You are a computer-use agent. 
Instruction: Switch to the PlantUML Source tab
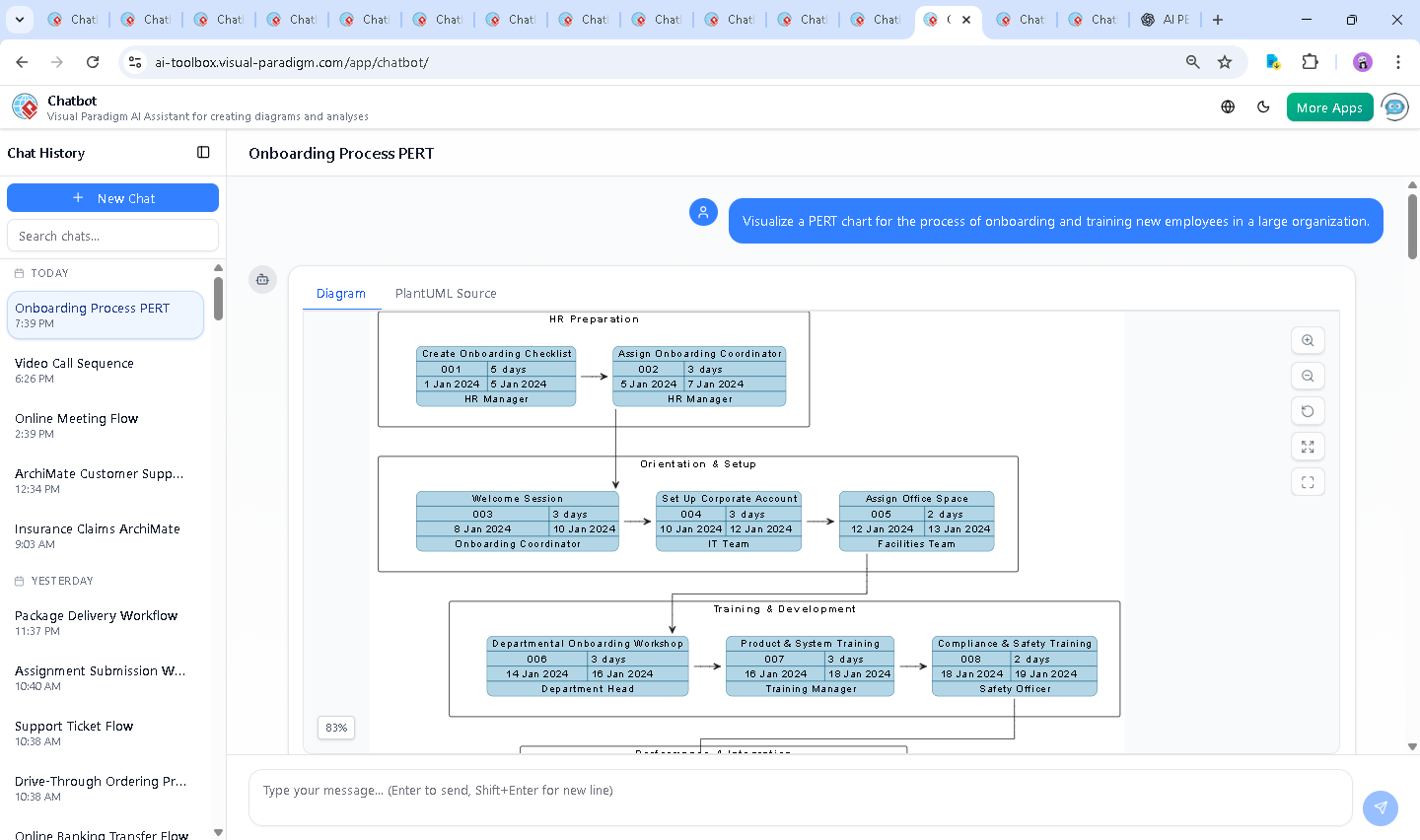(x=445, y=293)
